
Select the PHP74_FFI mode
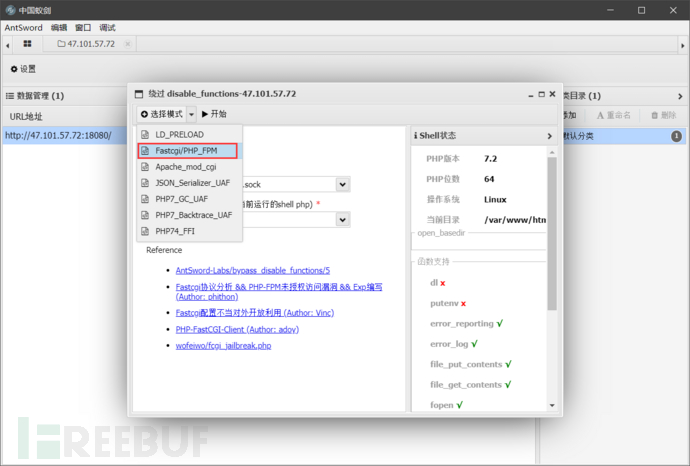[190, 231]
